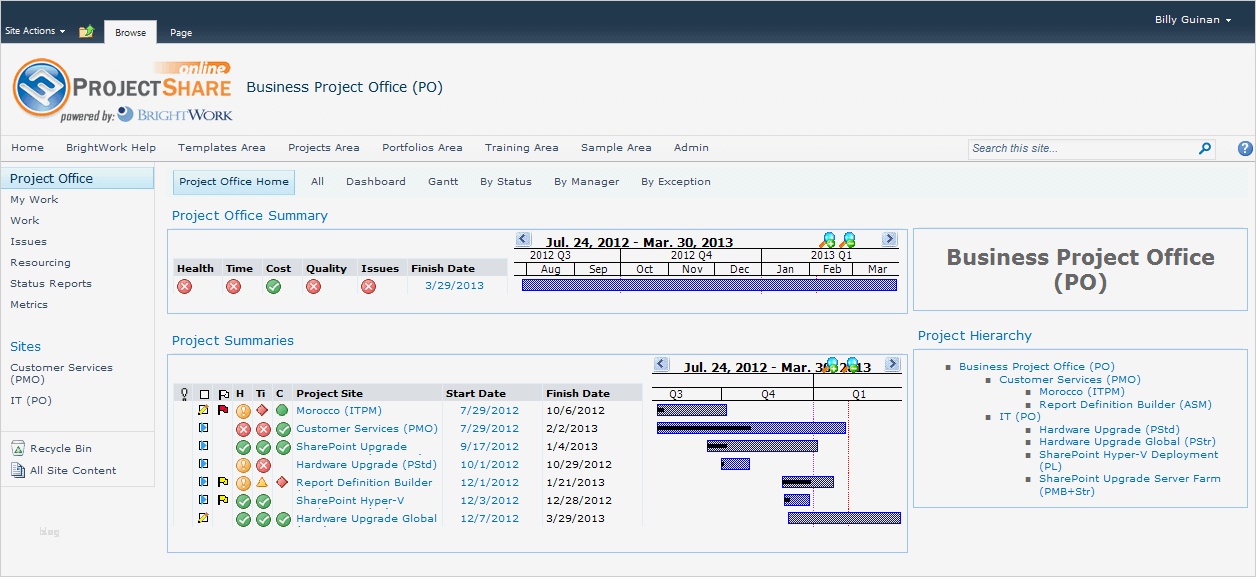The width and height of the screenshot is (1256, 577).
Task: Click the zoom in icon above summary Gantt
Action: click(827, 239)
